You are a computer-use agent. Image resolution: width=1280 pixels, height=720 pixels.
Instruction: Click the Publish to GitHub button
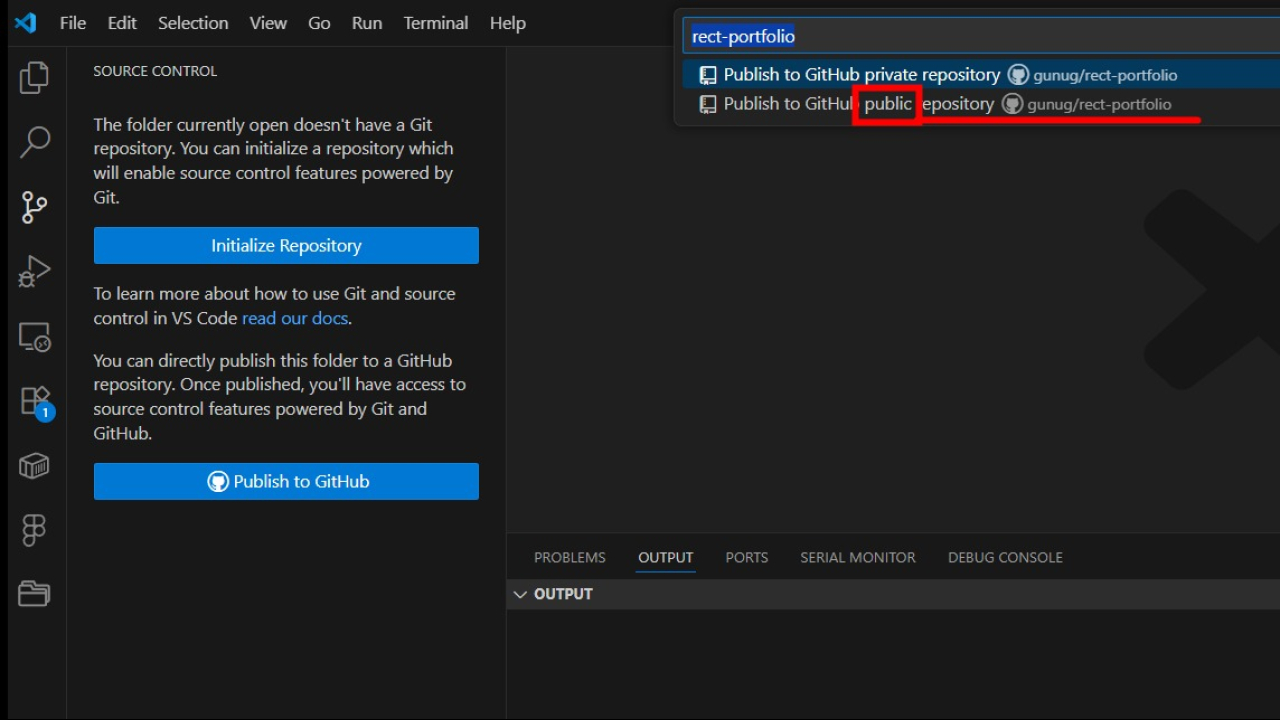pyautogui.click(x=286, y=482)
